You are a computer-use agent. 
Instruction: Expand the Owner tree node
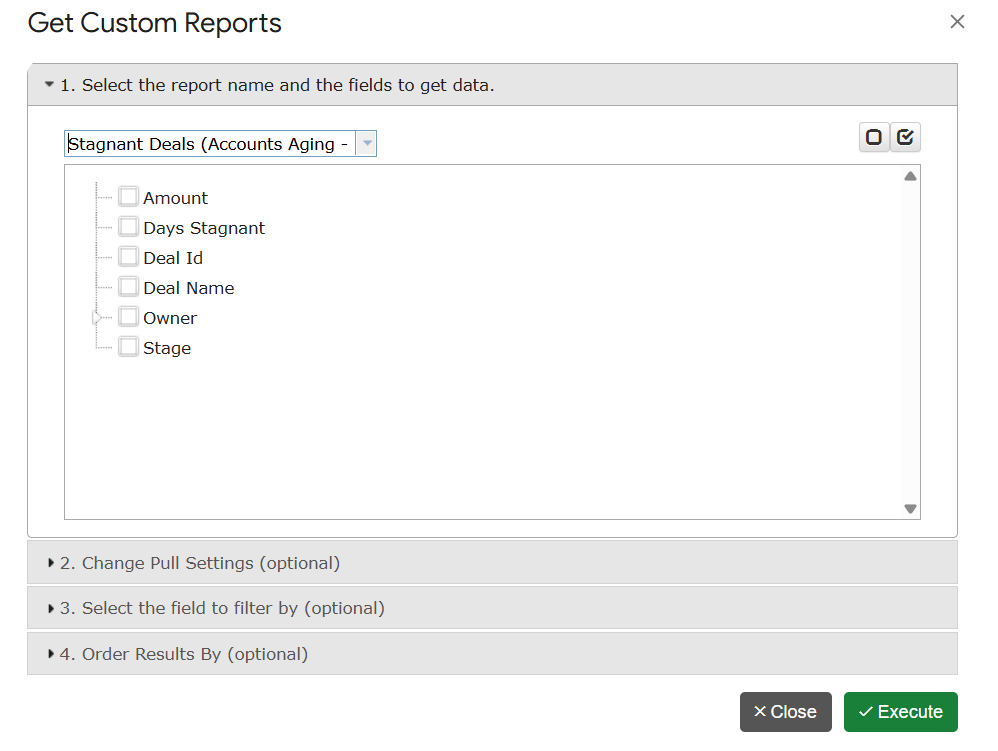pos(97,317)
